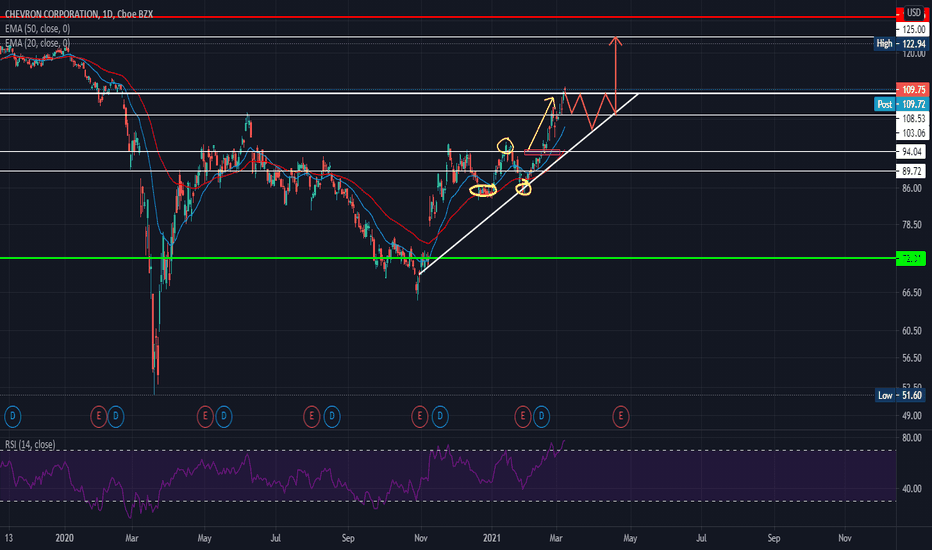Screen dimensions: 932x550
Task: Click the red 109.75 last price label
Action: pyautogui.click(x=912, y=90)
